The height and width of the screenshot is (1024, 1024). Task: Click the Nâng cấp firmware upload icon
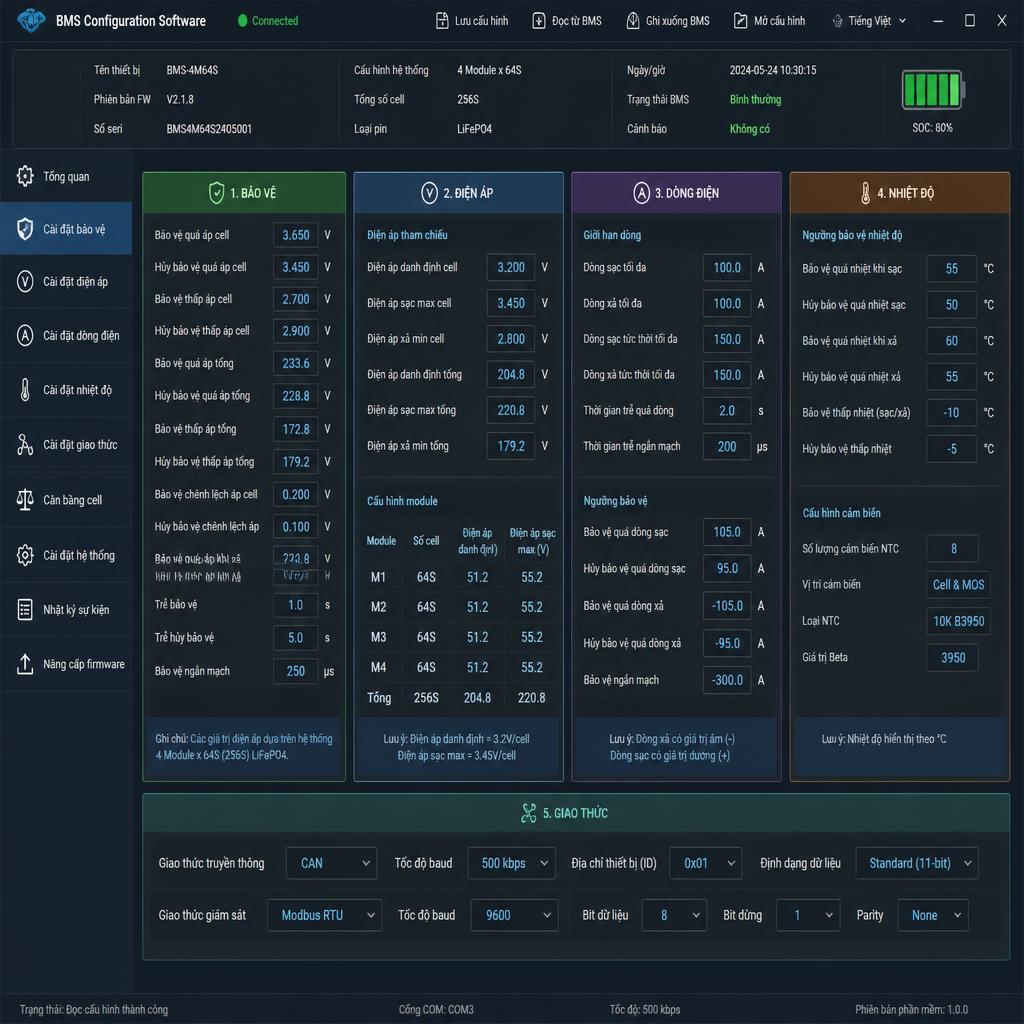click(x=25, y=664)
